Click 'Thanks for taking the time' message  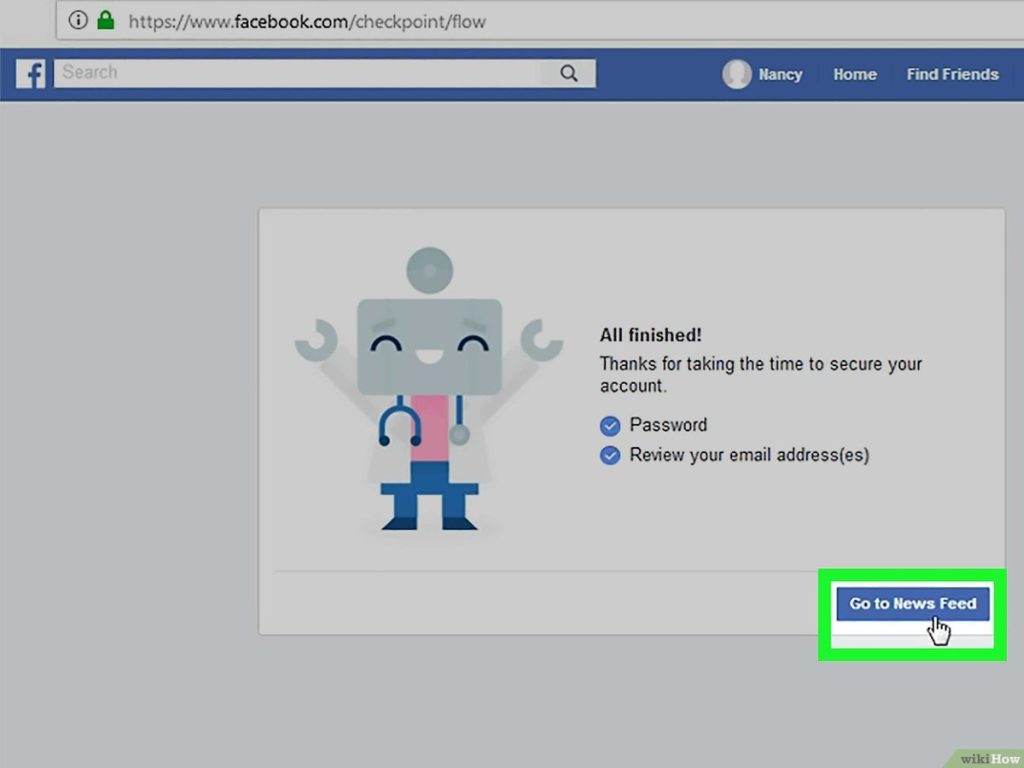pyautogui.click(x=761, y=374)
